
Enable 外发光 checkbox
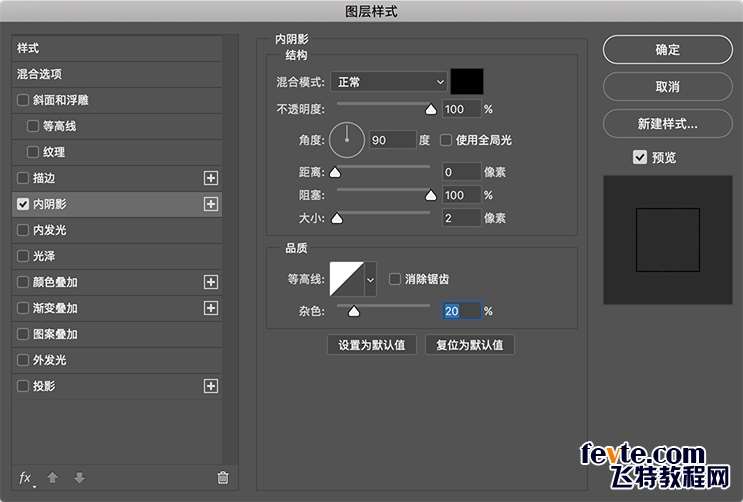tap(23, 360)
